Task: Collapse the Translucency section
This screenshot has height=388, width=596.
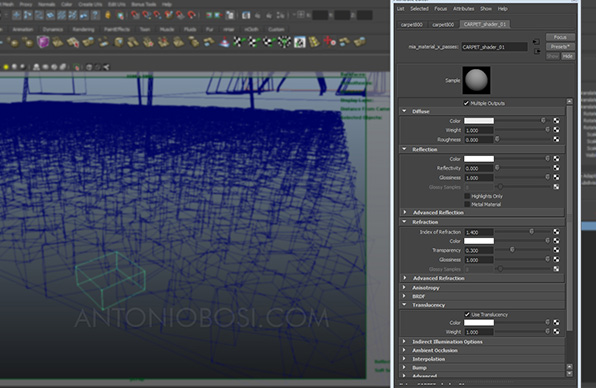Action: (404, 305)
